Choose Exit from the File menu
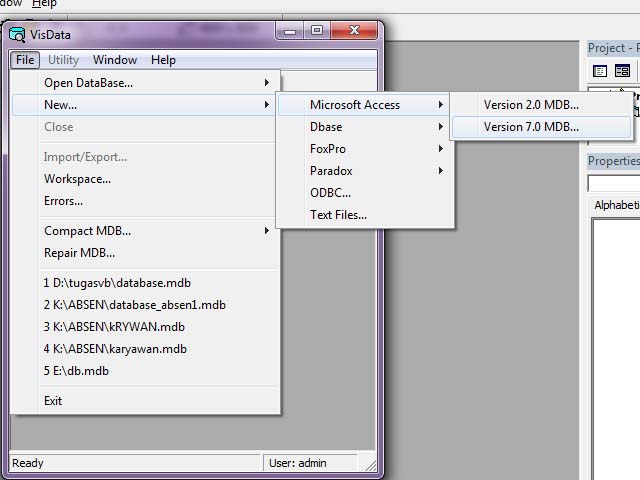Screen dimensions: 640x480 coord(146,401)
